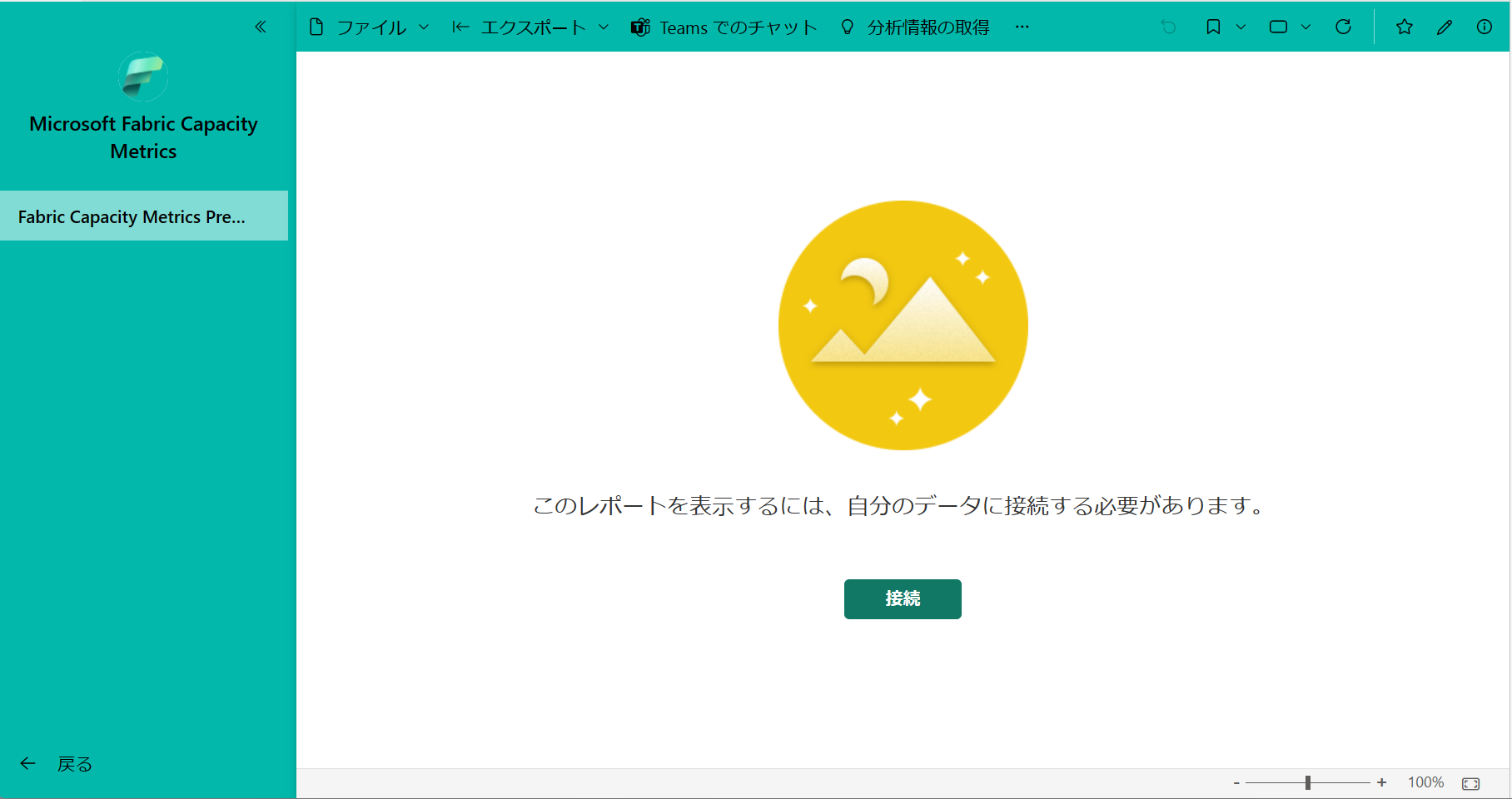1512x799 pixels.
Task: Show report info details
Action: pos(1485,27)
